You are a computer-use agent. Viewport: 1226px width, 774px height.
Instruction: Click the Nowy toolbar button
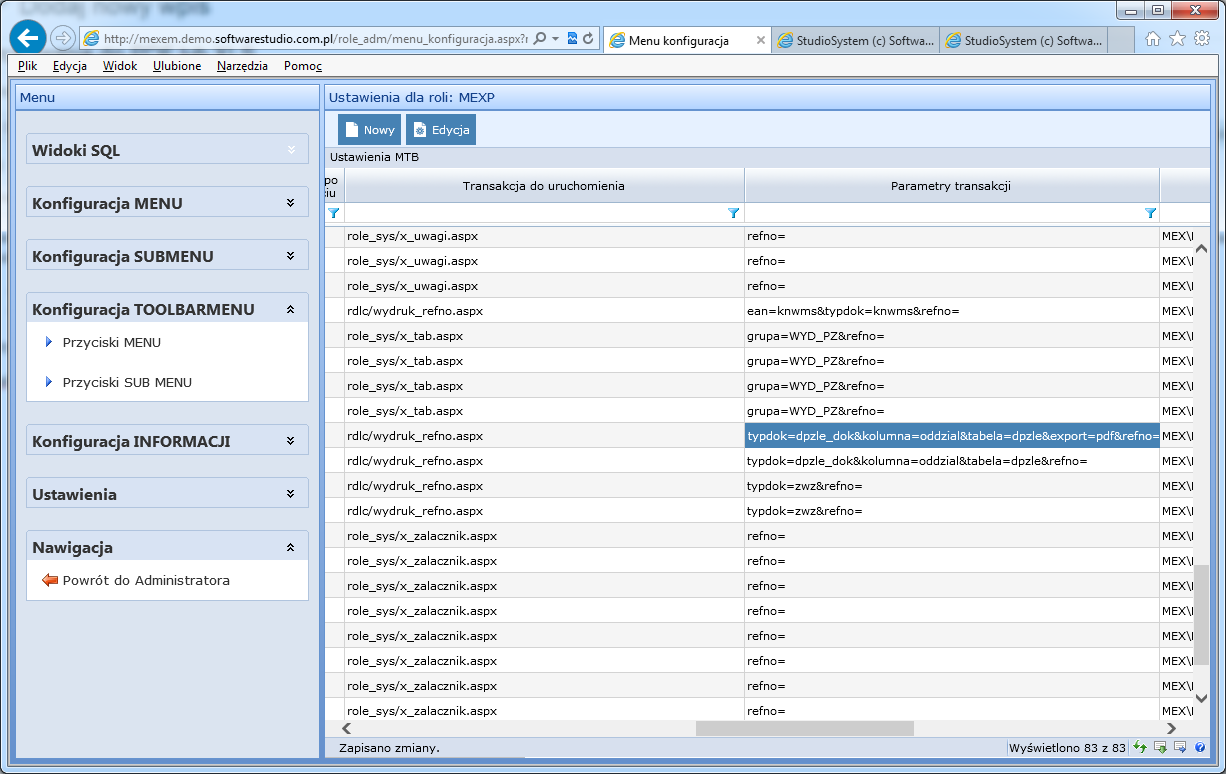(x=369, y=130)
